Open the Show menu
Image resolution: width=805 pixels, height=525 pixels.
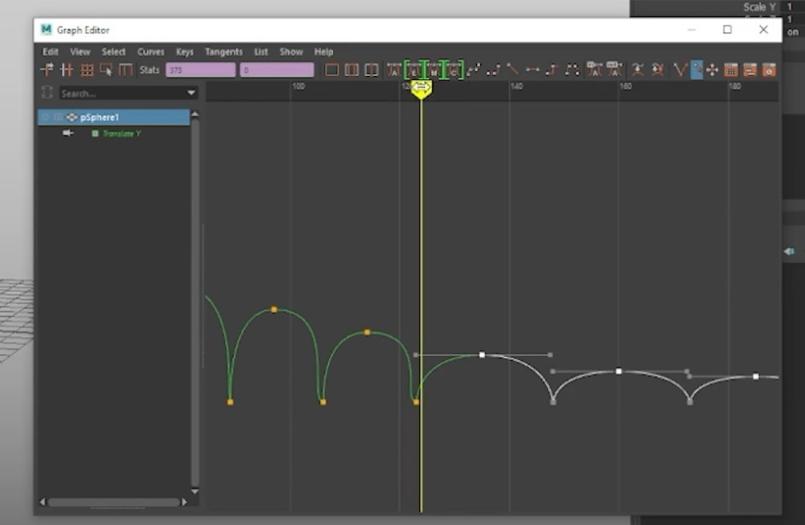[x=291, y=52]
